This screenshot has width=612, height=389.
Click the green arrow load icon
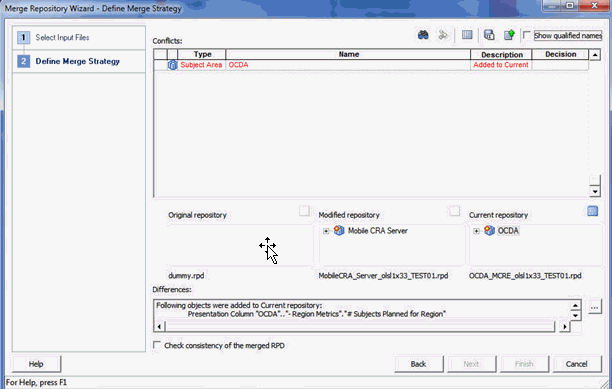point(509,35)
